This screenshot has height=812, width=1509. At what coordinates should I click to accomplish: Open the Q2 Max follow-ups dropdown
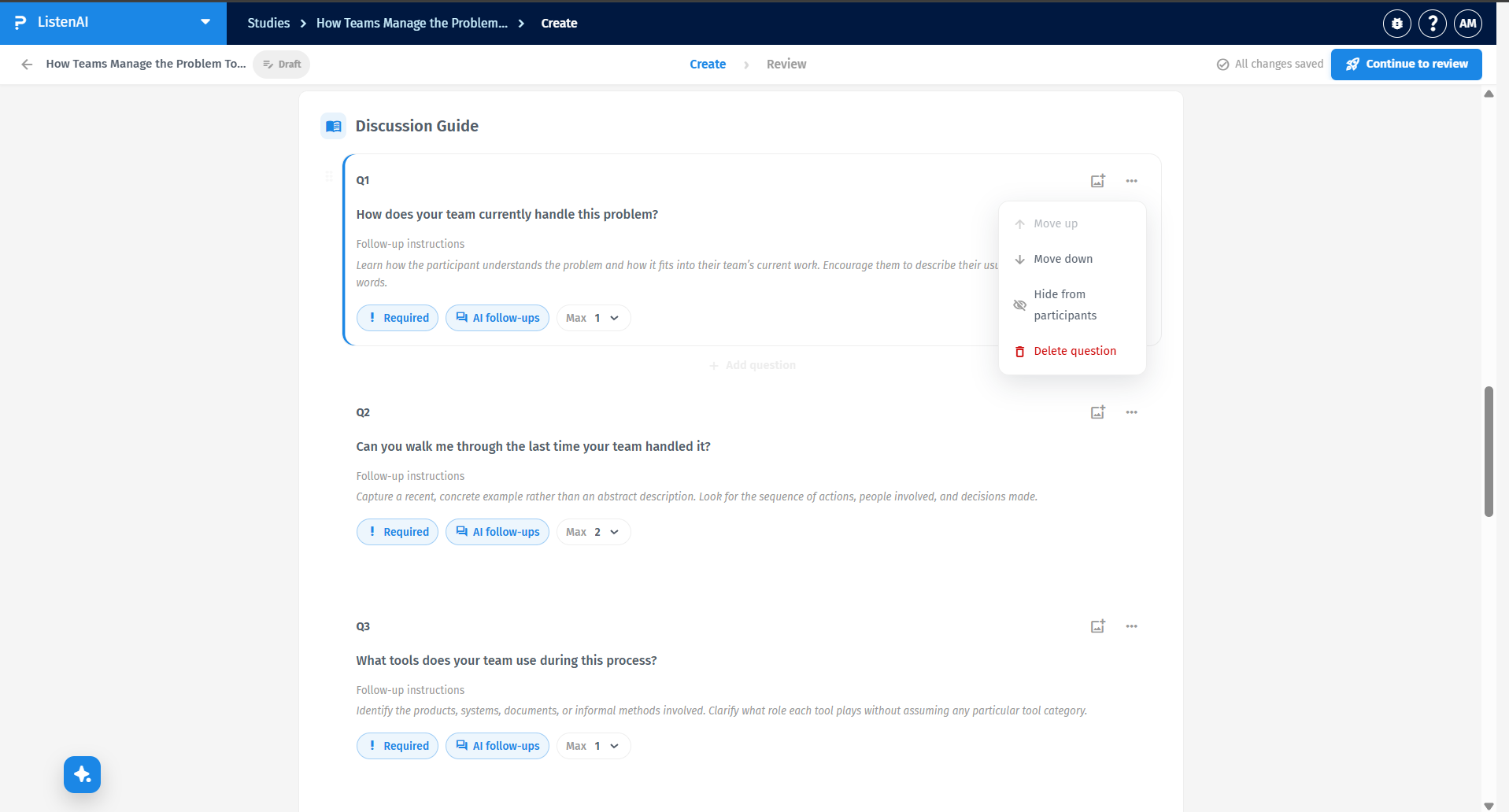click(594, 532)
